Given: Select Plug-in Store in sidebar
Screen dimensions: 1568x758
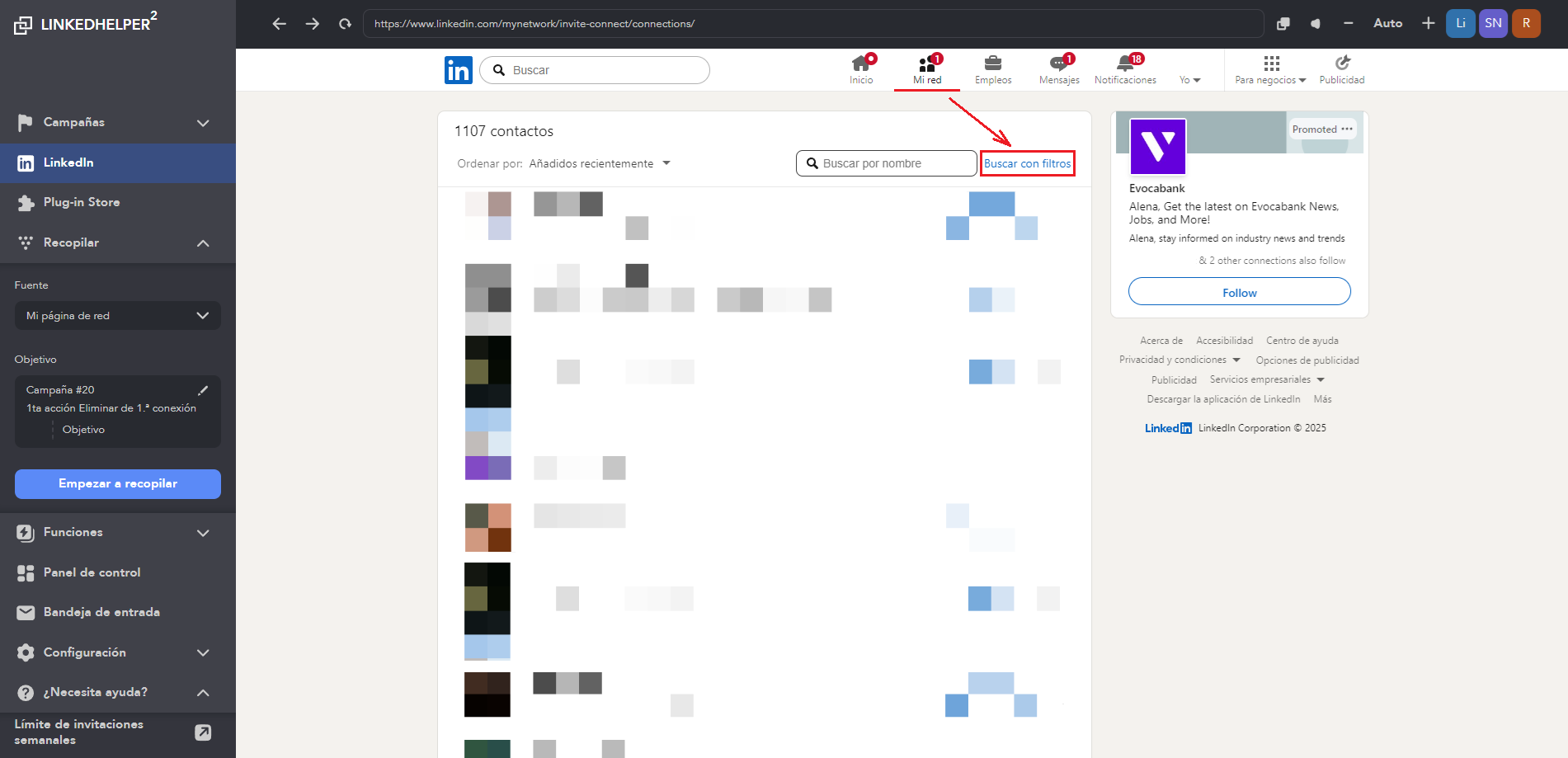Looking at the screenshot, I should [82, 202].
